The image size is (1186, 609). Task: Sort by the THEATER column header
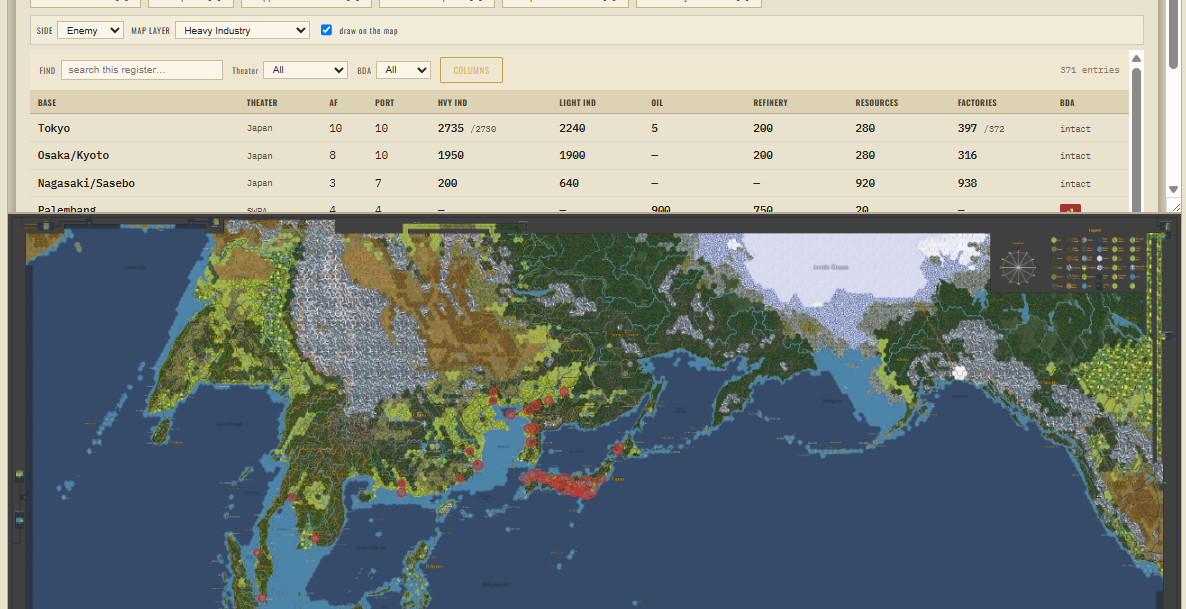click(x=262, y=103)
